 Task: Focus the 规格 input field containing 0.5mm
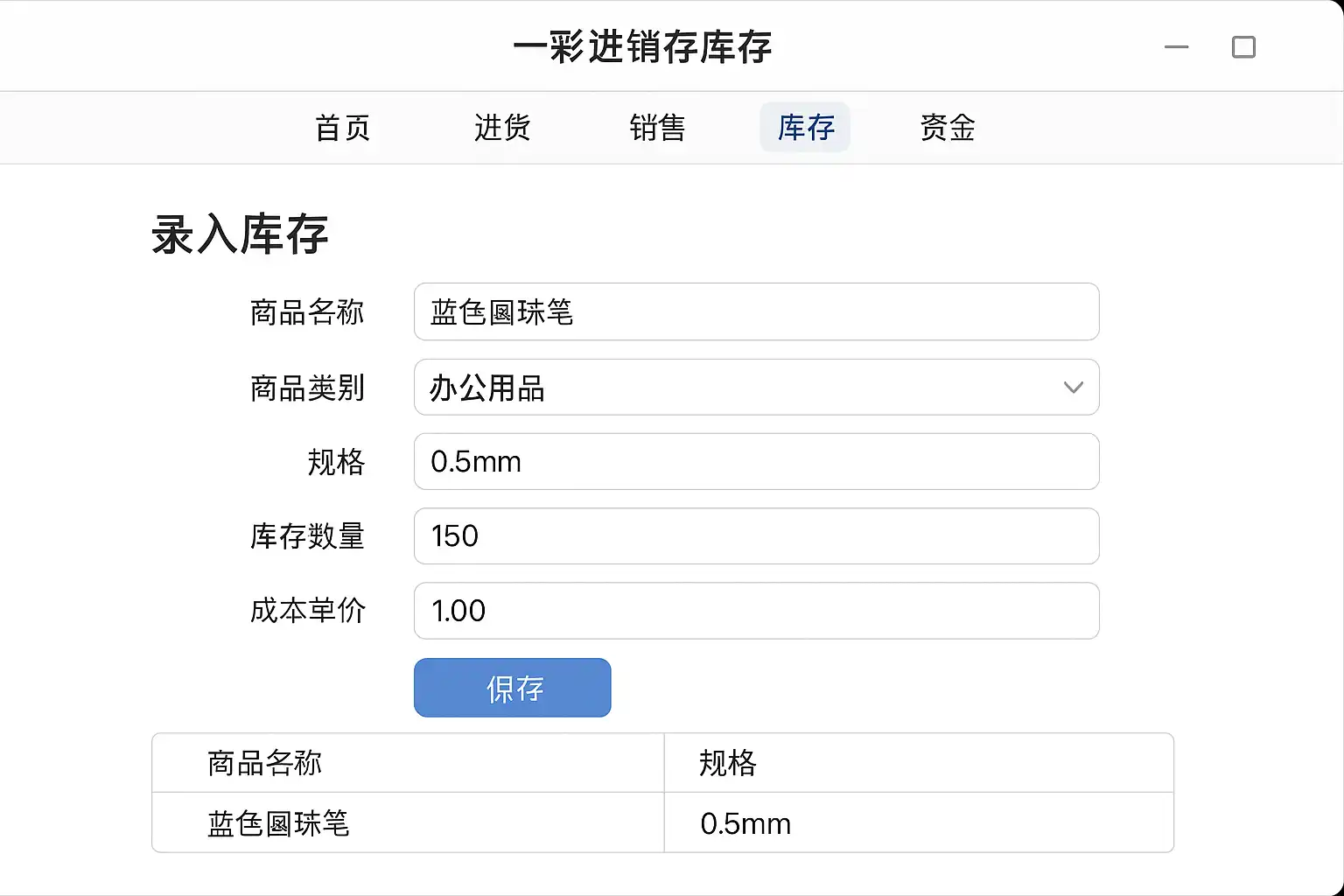tap(756, 462)
